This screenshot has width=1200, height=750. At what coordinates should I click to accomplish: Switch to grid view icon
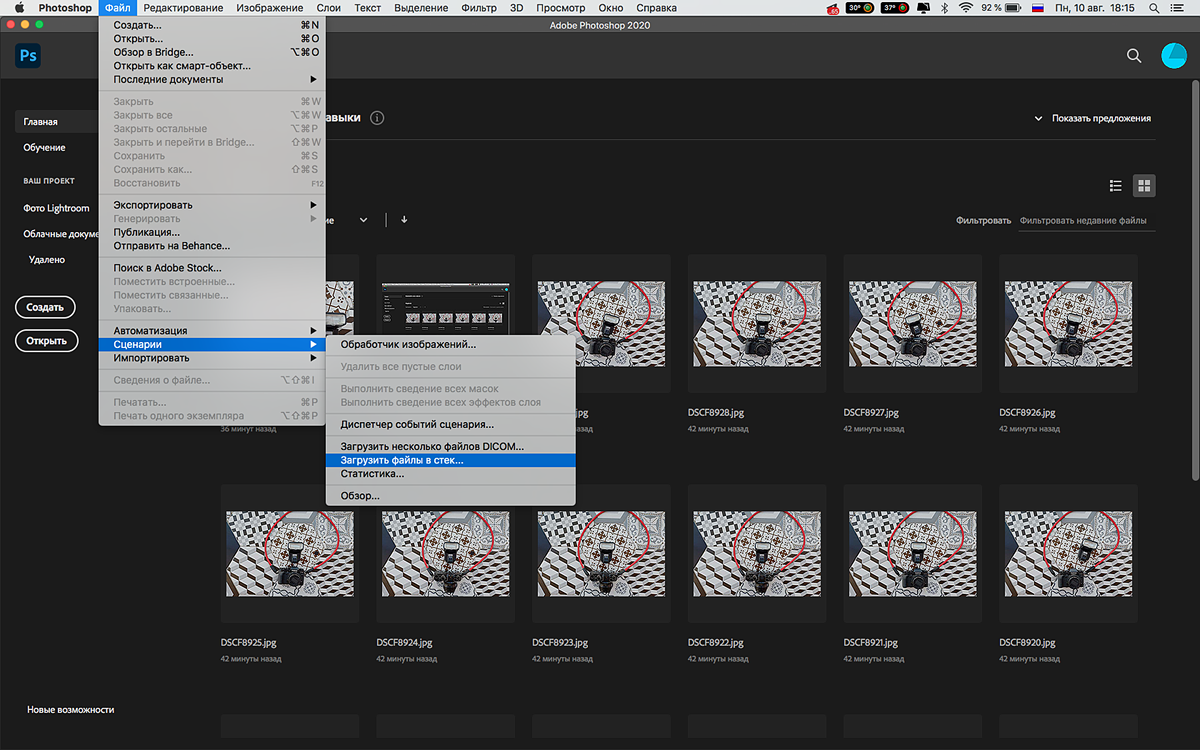1144,186
